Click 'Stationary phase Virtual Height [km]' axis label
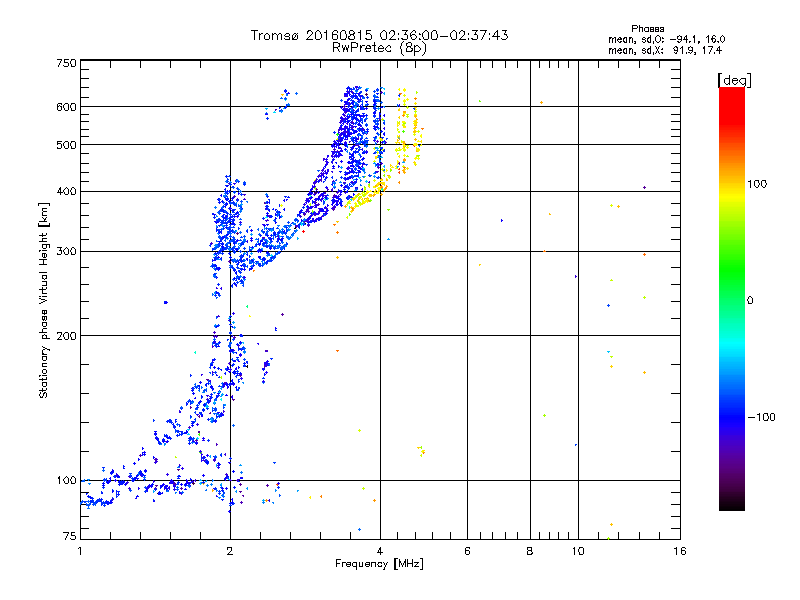 [x=43, y=300]
